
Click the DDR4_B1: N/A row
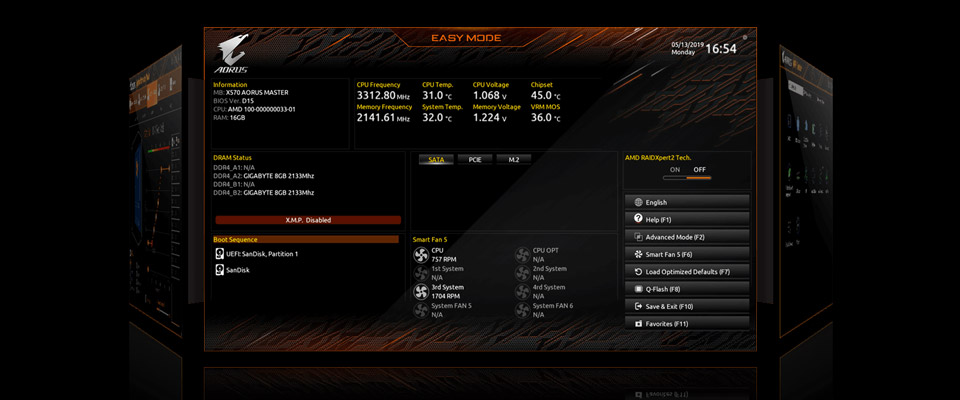(234, 184)
